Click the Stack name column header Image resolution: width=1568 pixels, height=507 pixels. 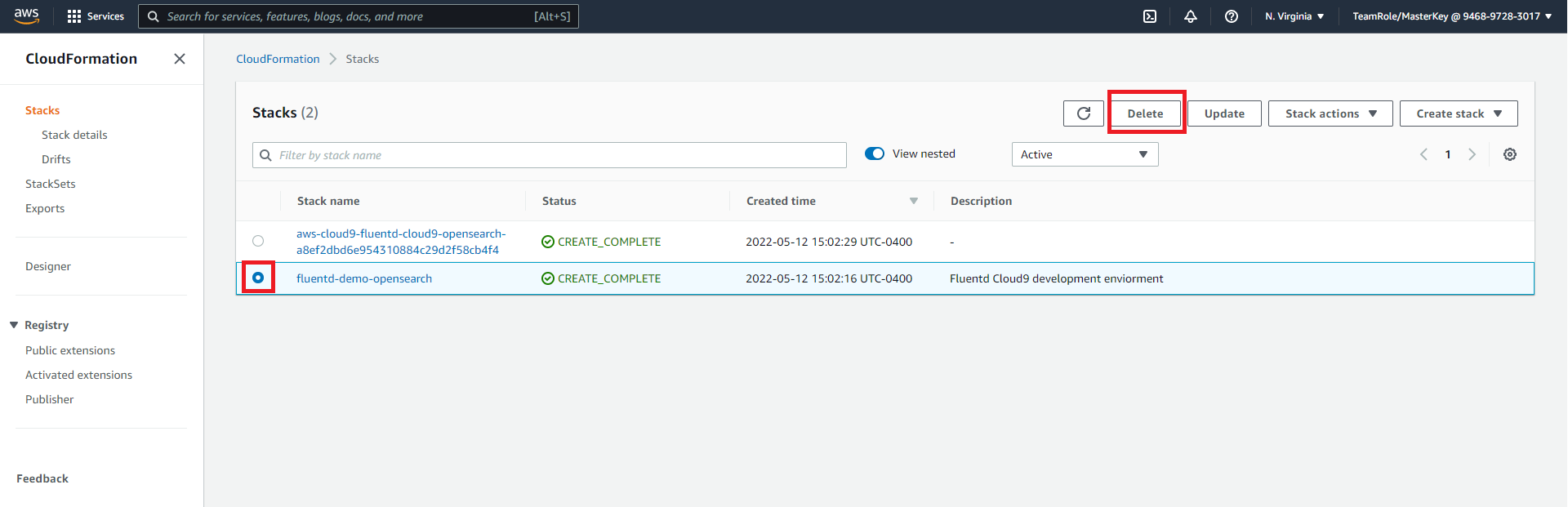(328, 201)
